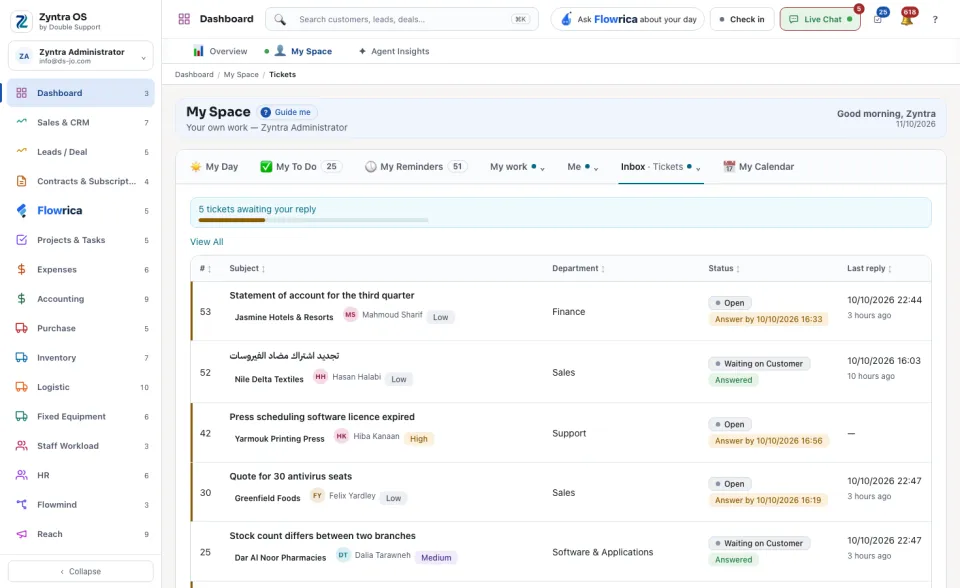960x588 pixels.
Task: Open Expenses in the sidebar
Action: 81,270
